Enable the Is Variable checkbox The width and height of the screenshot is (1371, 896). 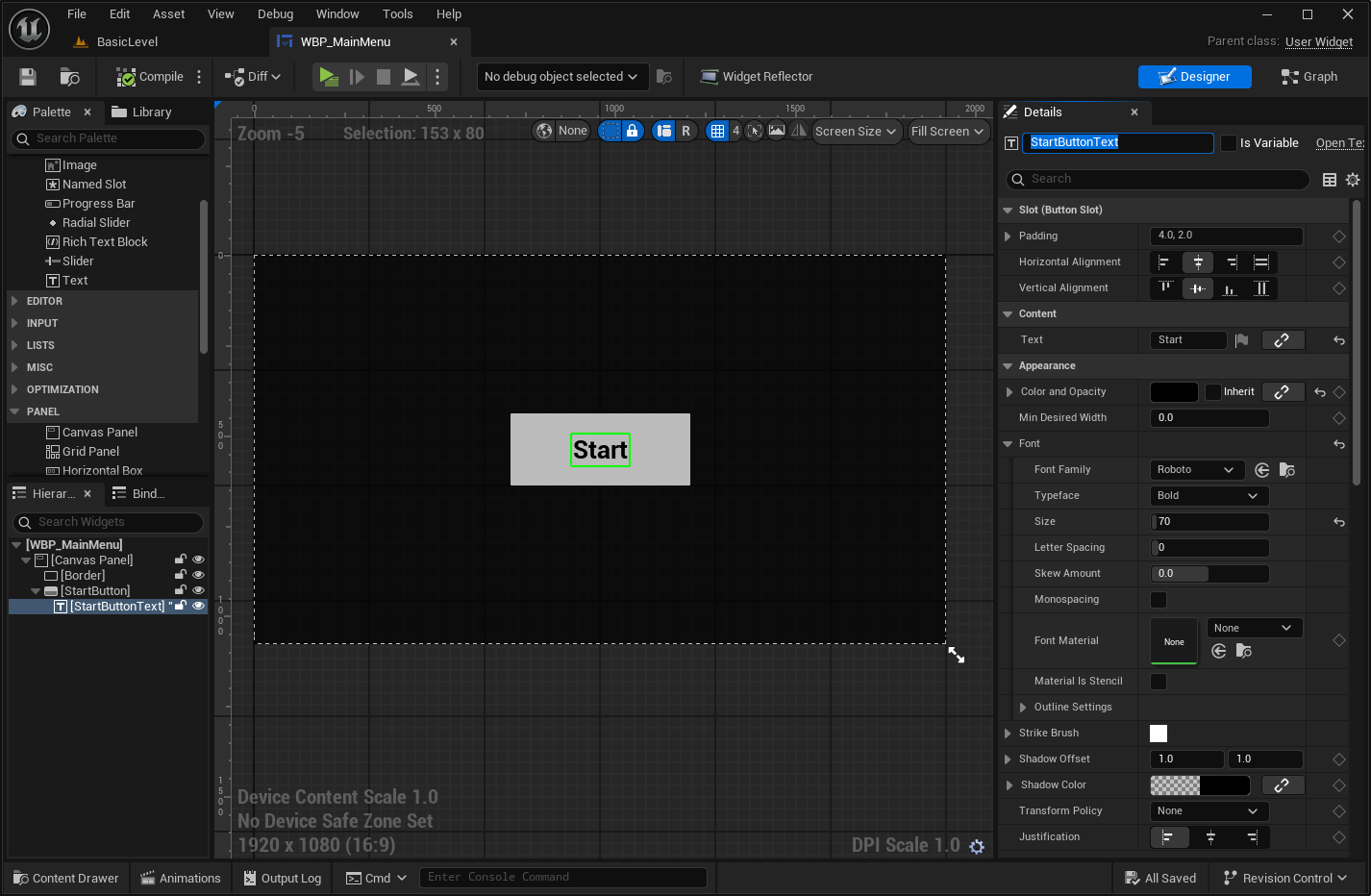pyautogui.click(x=1229, y=143)
